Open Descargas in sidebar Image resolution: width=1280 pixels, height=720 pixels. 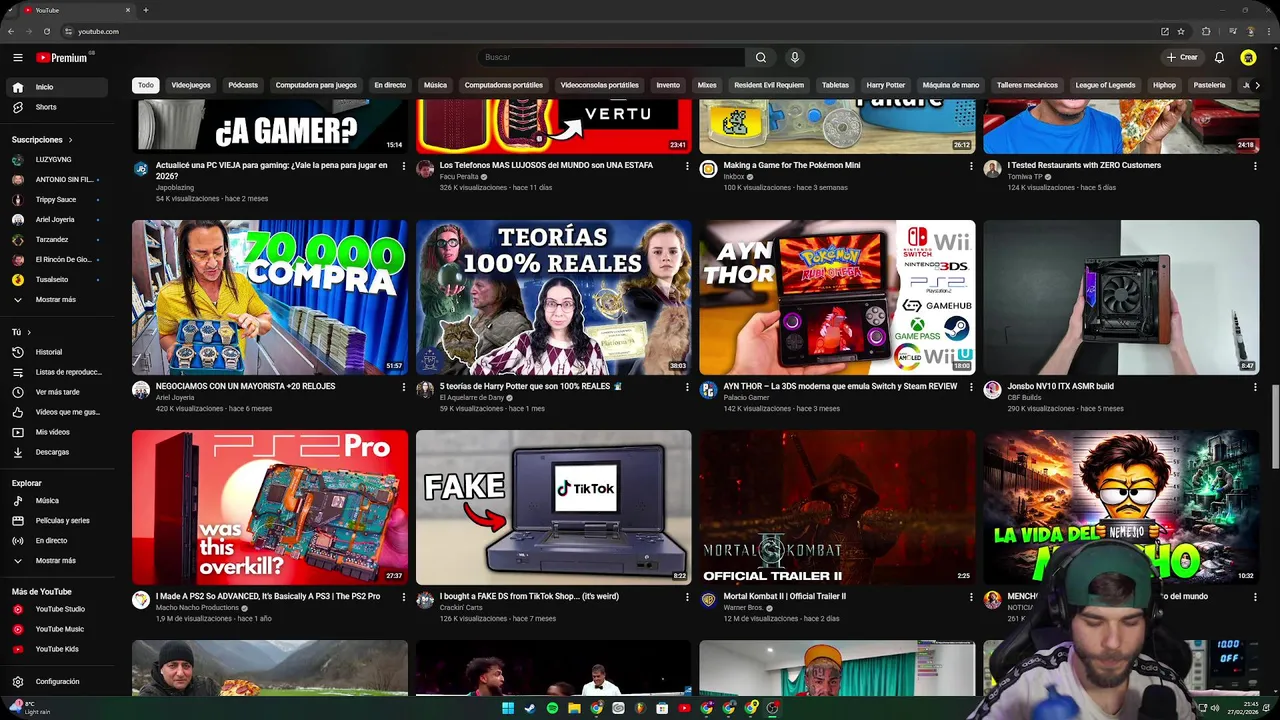pyautogui.click(x=57, y=452)
